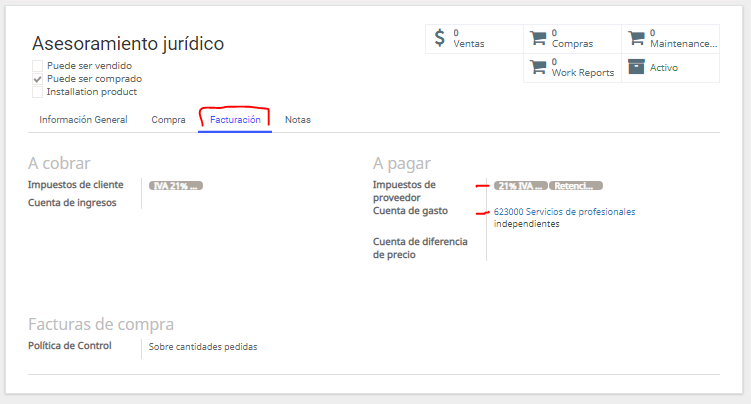
Task: Click the Activo status button
Action: click(671, 68)
